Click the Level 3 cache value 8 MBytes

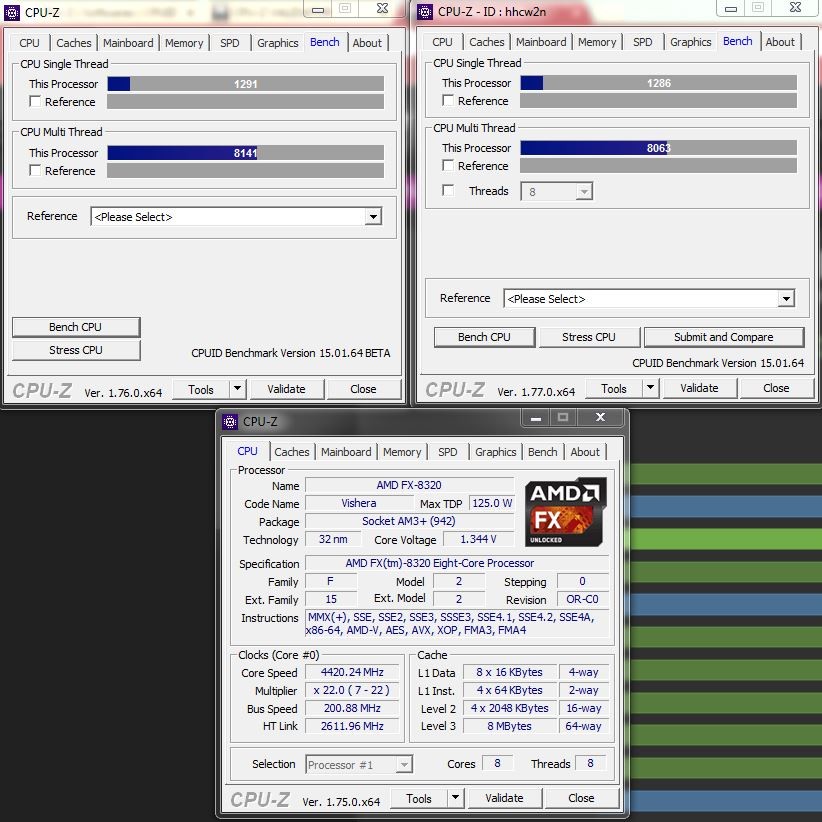(x=510, y=726)
